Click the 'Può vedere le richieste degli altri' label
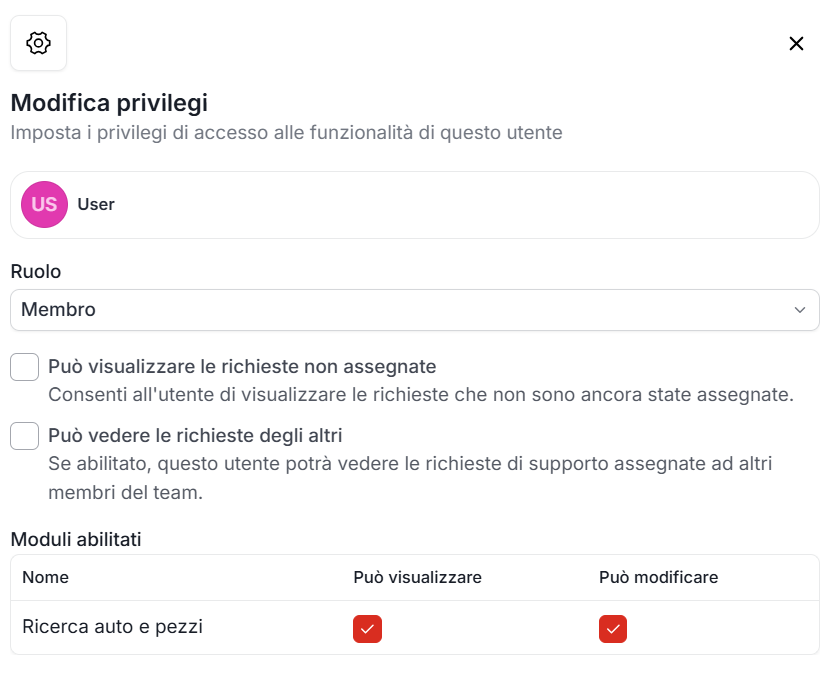Viewport: 832px width, 675px height. coord(195,436)
